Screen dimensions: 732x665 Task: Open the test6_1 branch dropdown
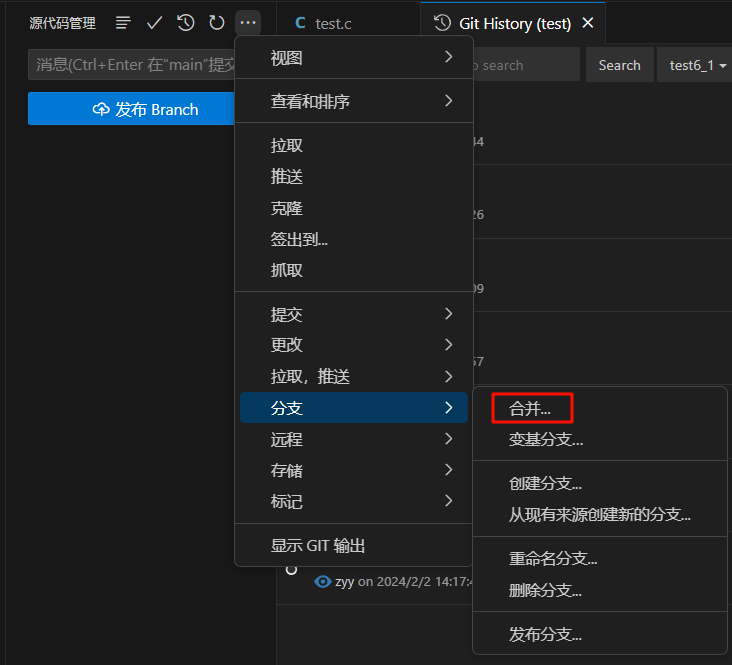(696, 65)
